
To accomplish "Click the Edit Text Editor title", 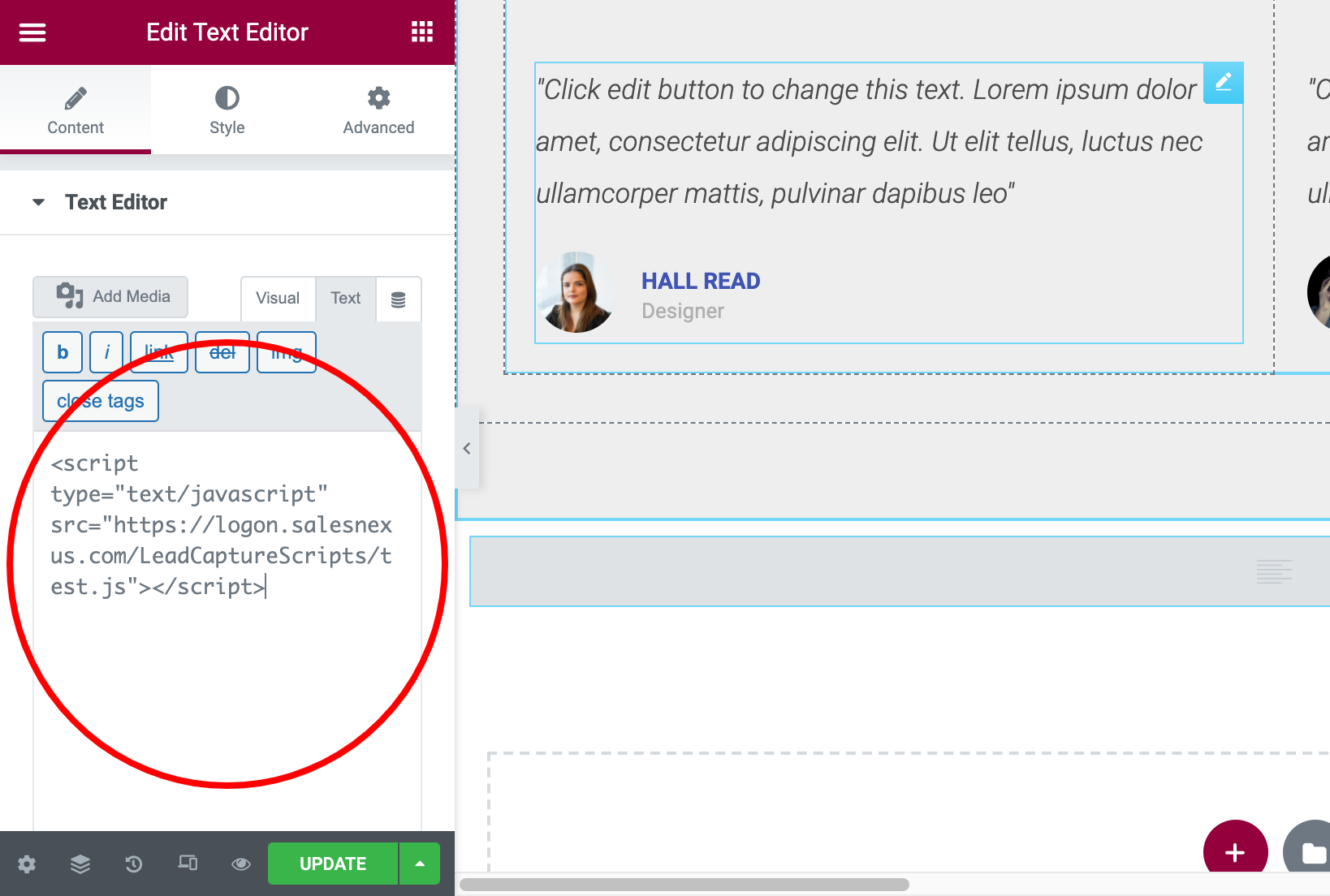I will (x=227, y=32).
